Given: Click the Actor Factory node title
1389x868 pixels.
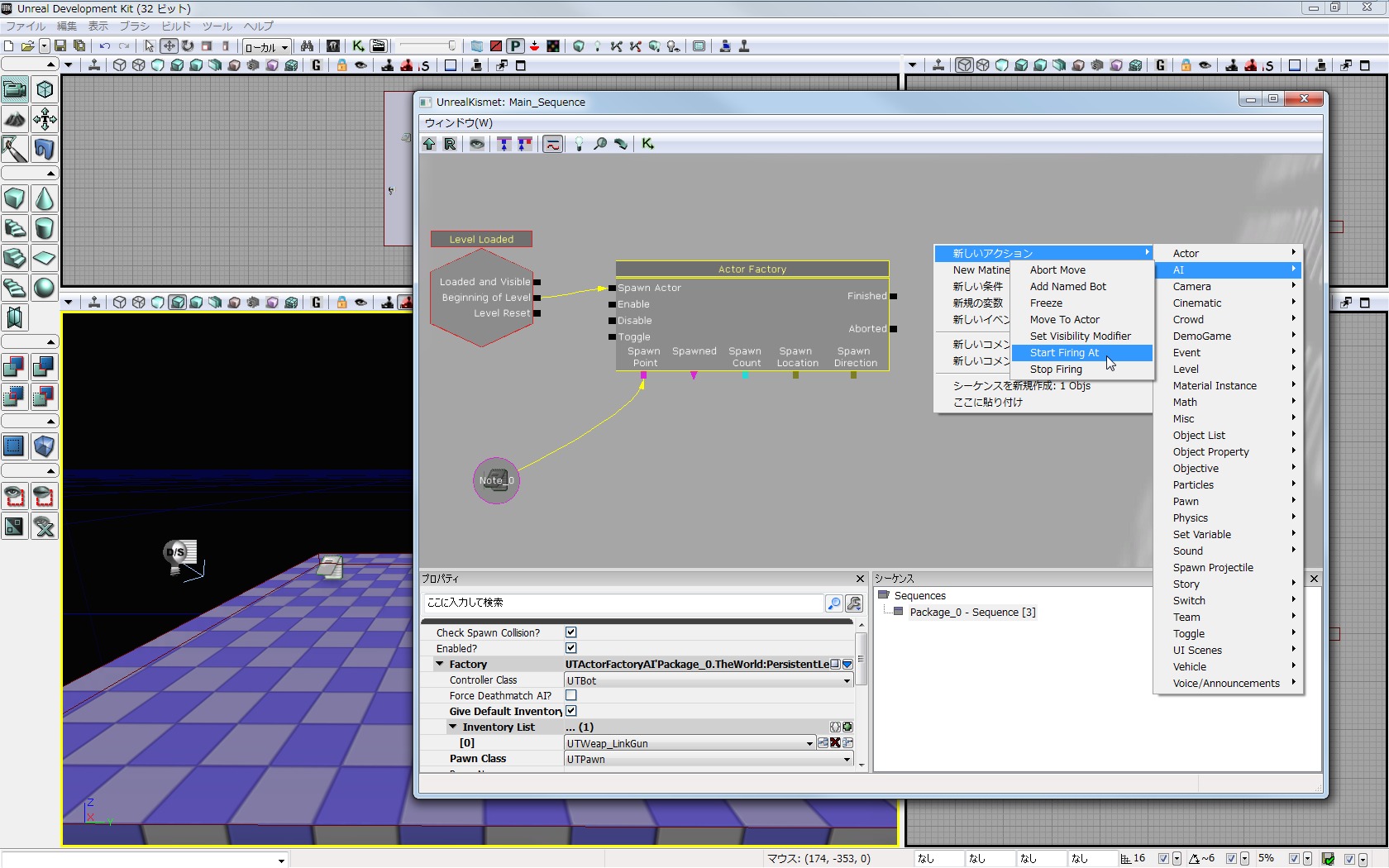Looking at the screenshot, I should 752,269.
